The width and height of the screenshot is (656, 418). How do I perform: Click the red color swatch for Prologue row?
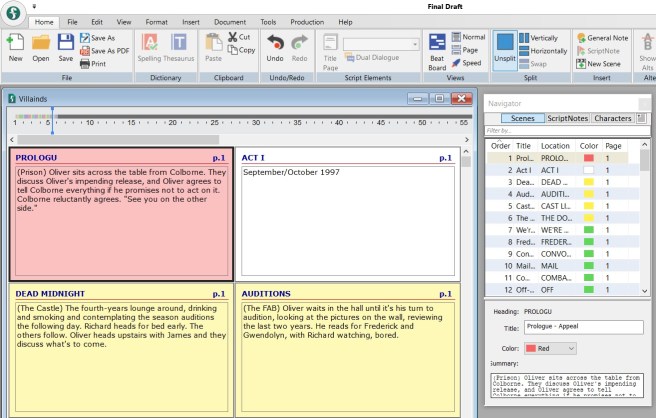588,158
